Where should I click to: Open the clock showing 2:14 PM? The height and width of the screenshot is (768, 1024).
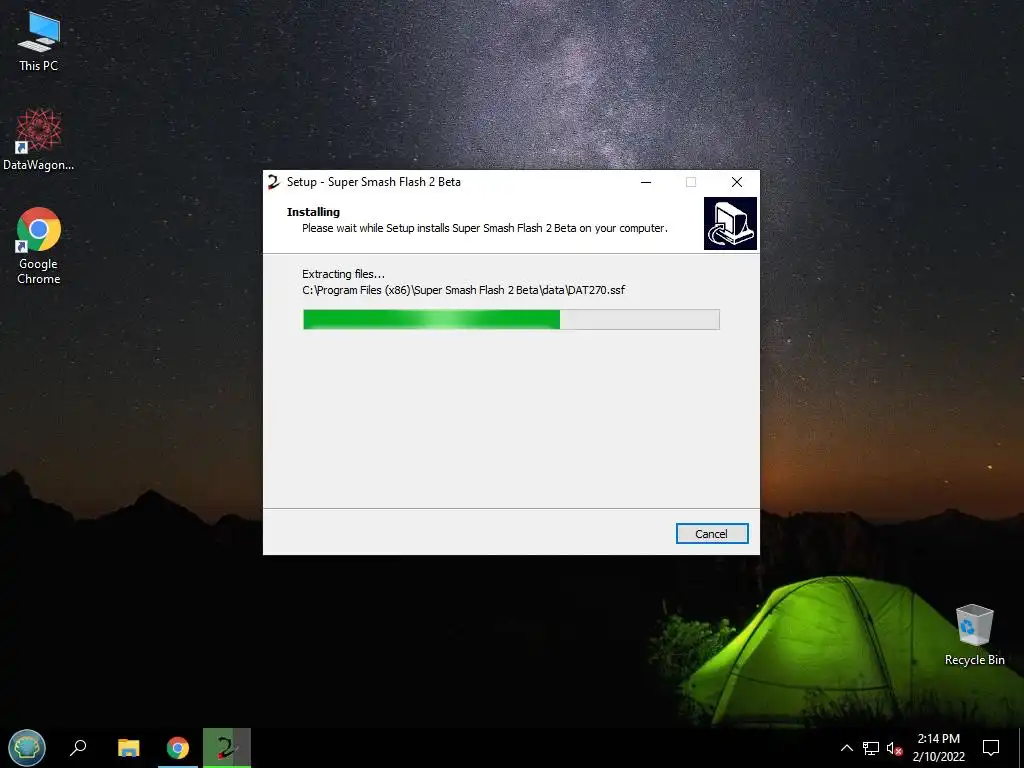tap(938, 748)
